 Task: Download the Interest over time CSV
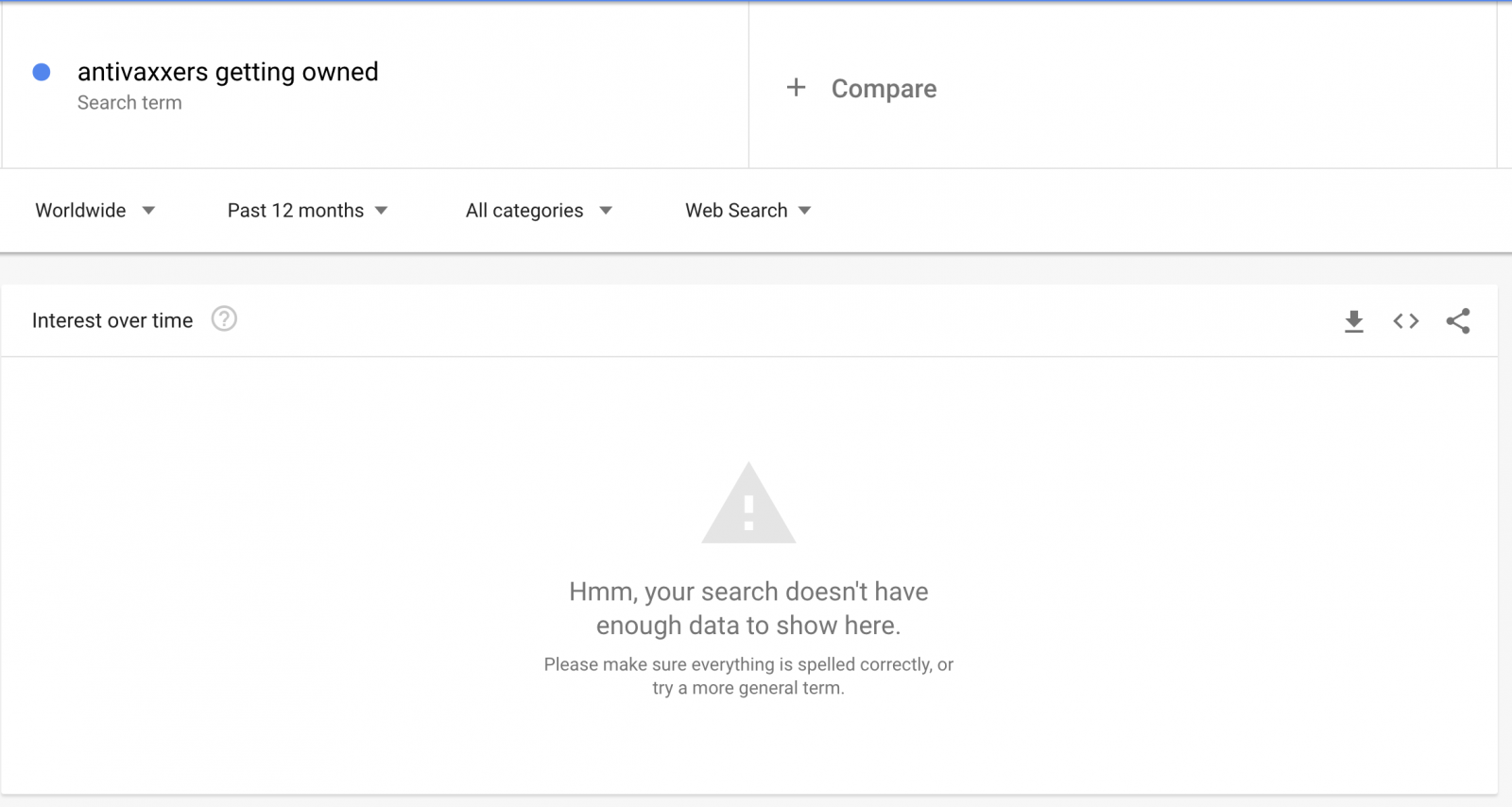coord(1353,321)
